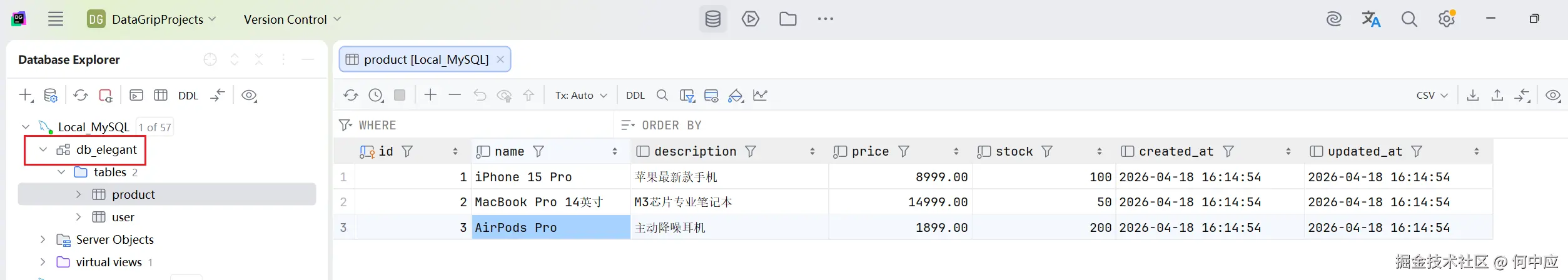
Task: Expand the user table node
Action: [78, 217]
